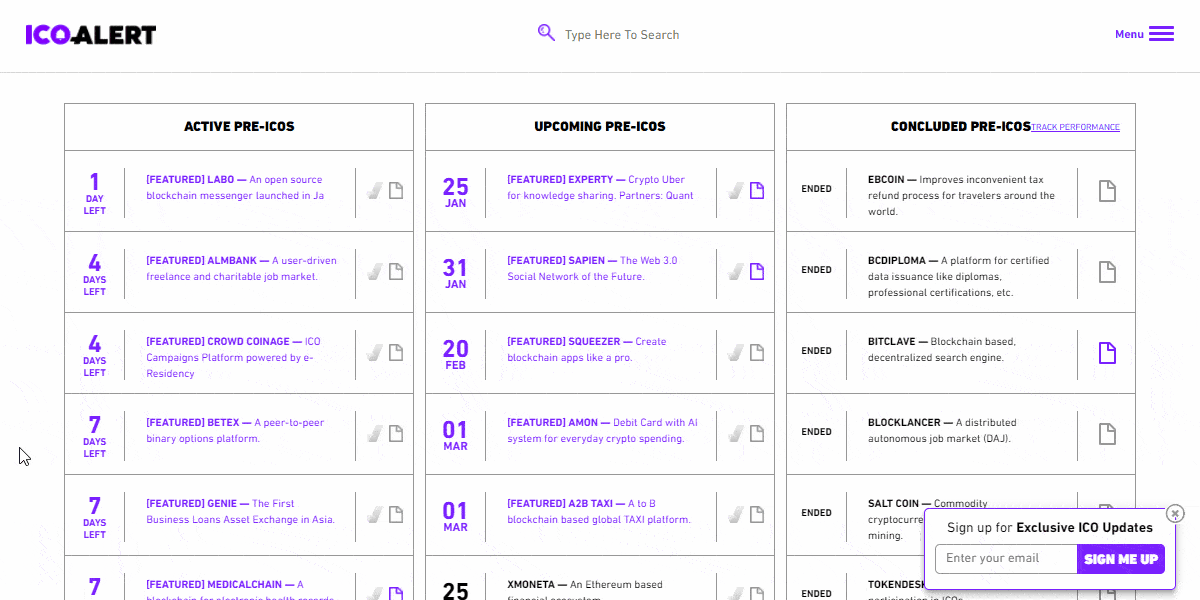The width and height of the screenshot is (1200, 600).
Task: Open the EBCOIN concluded listing
Action: point(961,196)
